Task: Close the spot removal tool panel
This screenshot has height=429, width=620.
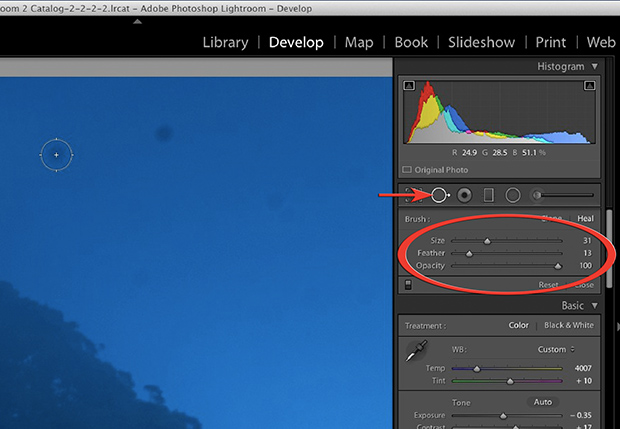Action: pos(584,285)
